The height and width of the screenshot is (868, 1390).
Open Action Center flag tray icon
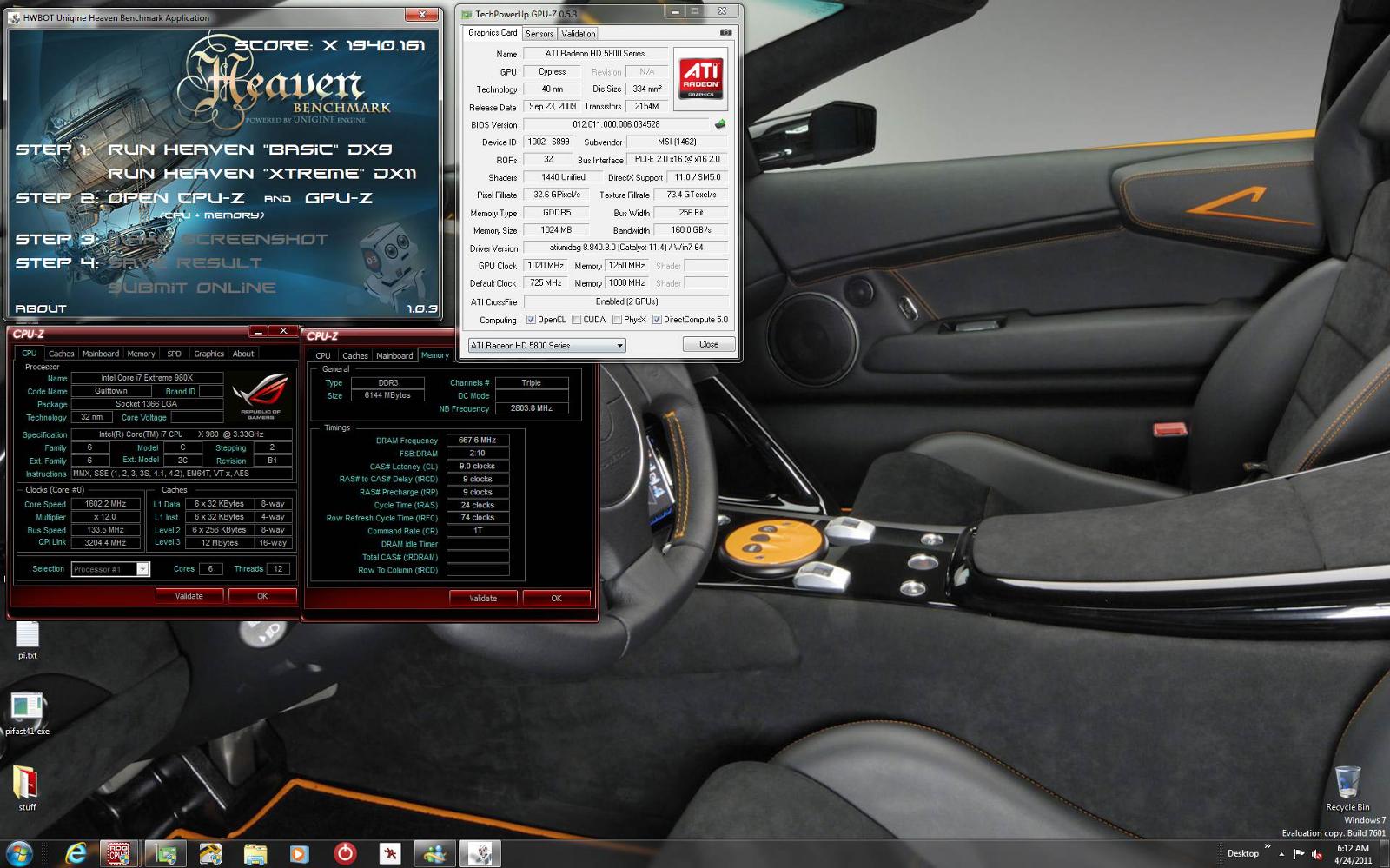click(1301, 855)
